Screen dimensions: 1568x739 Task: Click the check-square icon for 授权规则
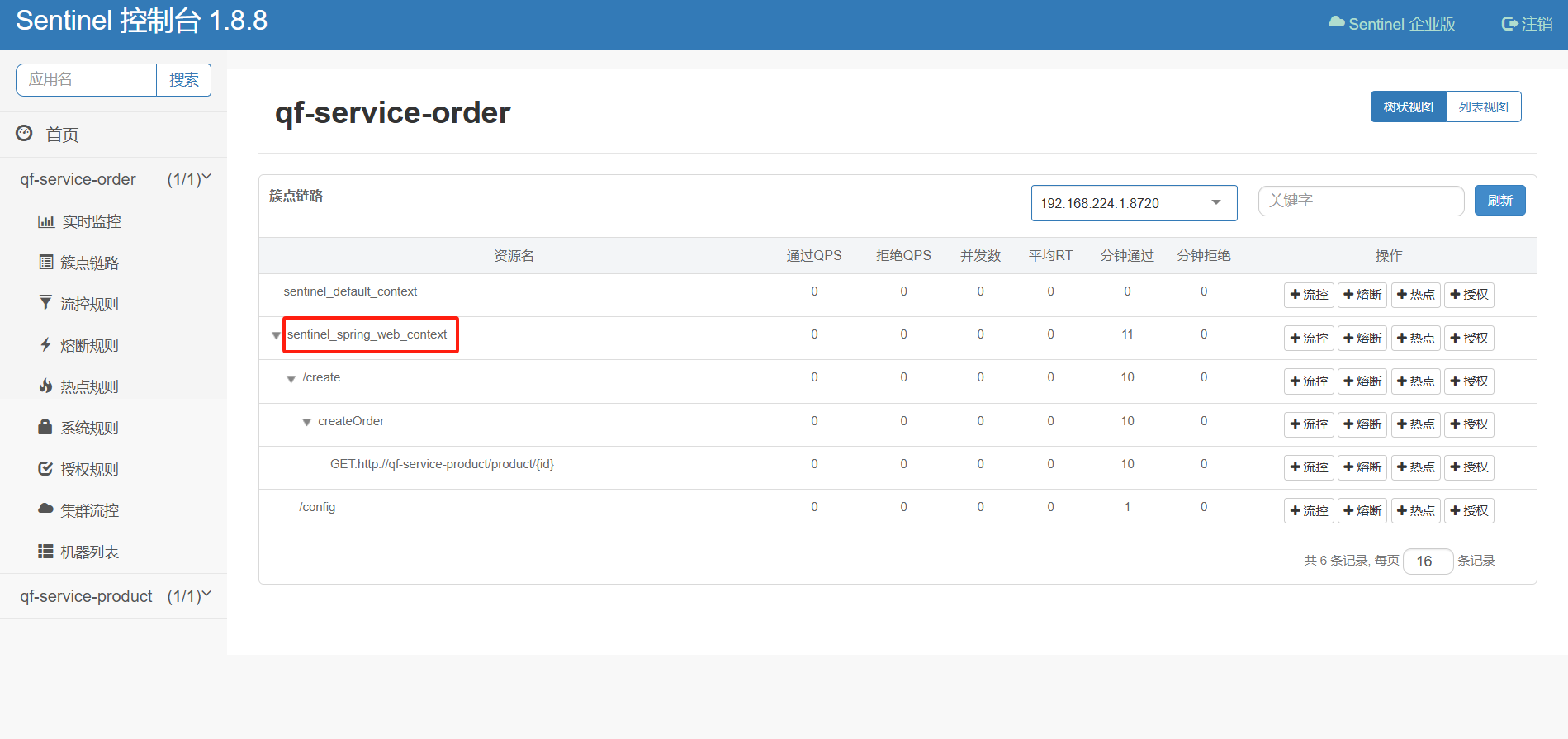[46, 468]
